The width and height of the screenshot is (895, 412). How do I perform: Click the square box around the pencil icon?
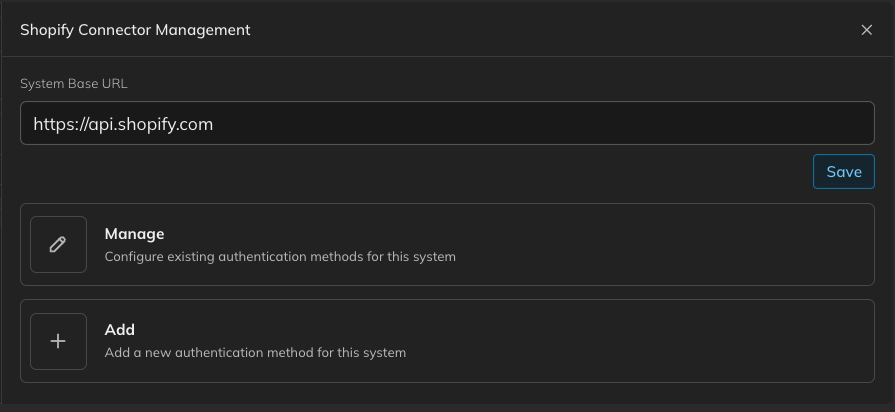[58, 244]
